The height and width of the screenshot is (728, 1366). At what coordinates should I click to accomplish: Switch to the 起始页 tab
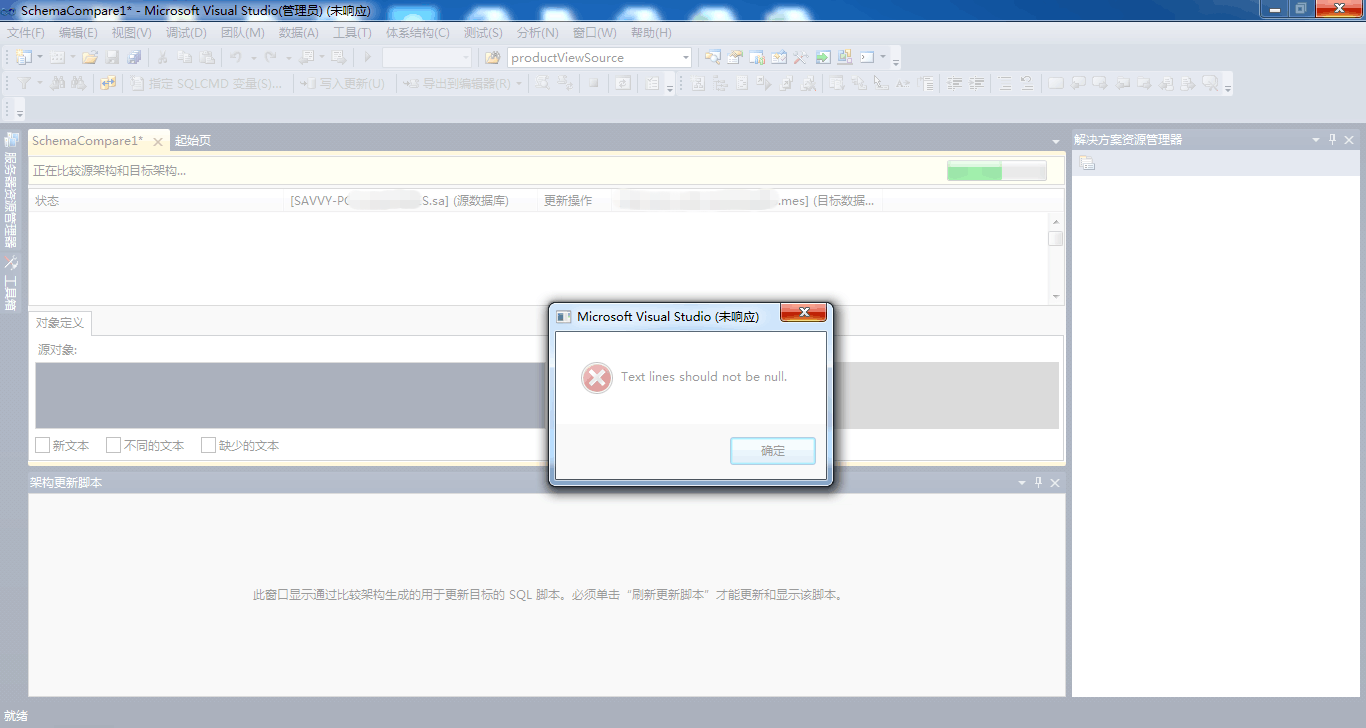(x=193, y=141)
